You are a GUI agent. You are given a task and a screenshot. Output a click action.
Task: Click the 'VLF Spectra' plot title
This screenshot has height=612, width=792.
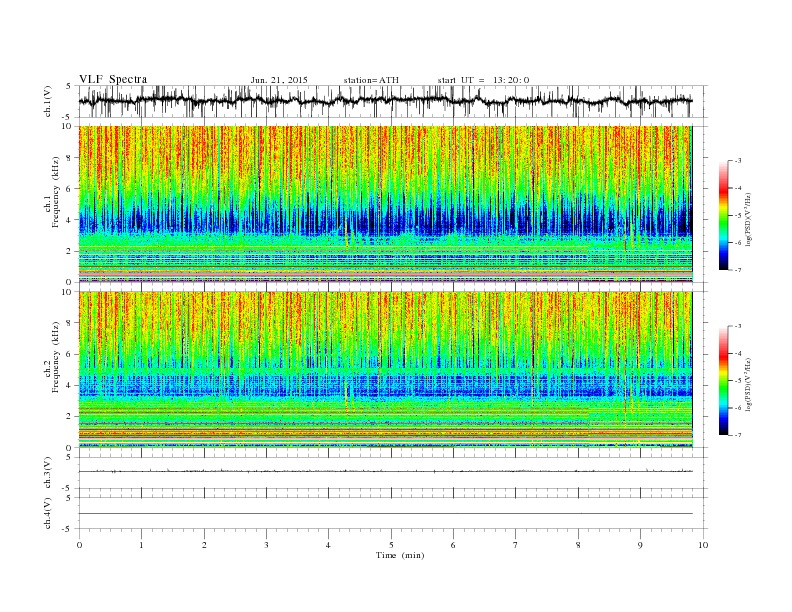[113, 79]
